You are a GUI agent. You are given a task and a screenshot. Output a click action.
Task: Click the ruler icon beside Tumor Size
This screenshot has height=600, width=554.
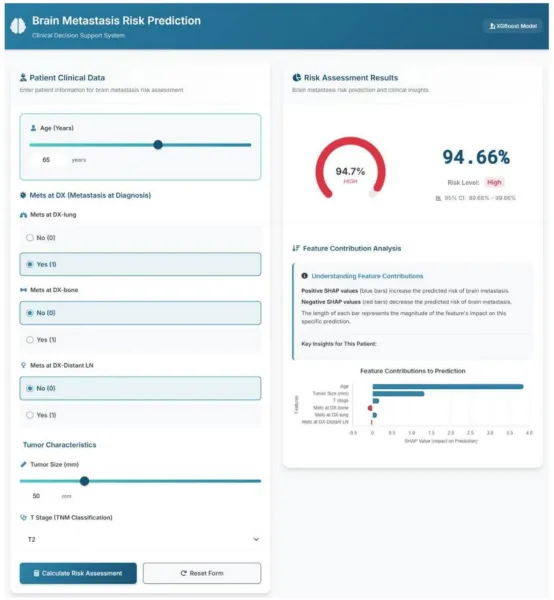click(23, 464)
